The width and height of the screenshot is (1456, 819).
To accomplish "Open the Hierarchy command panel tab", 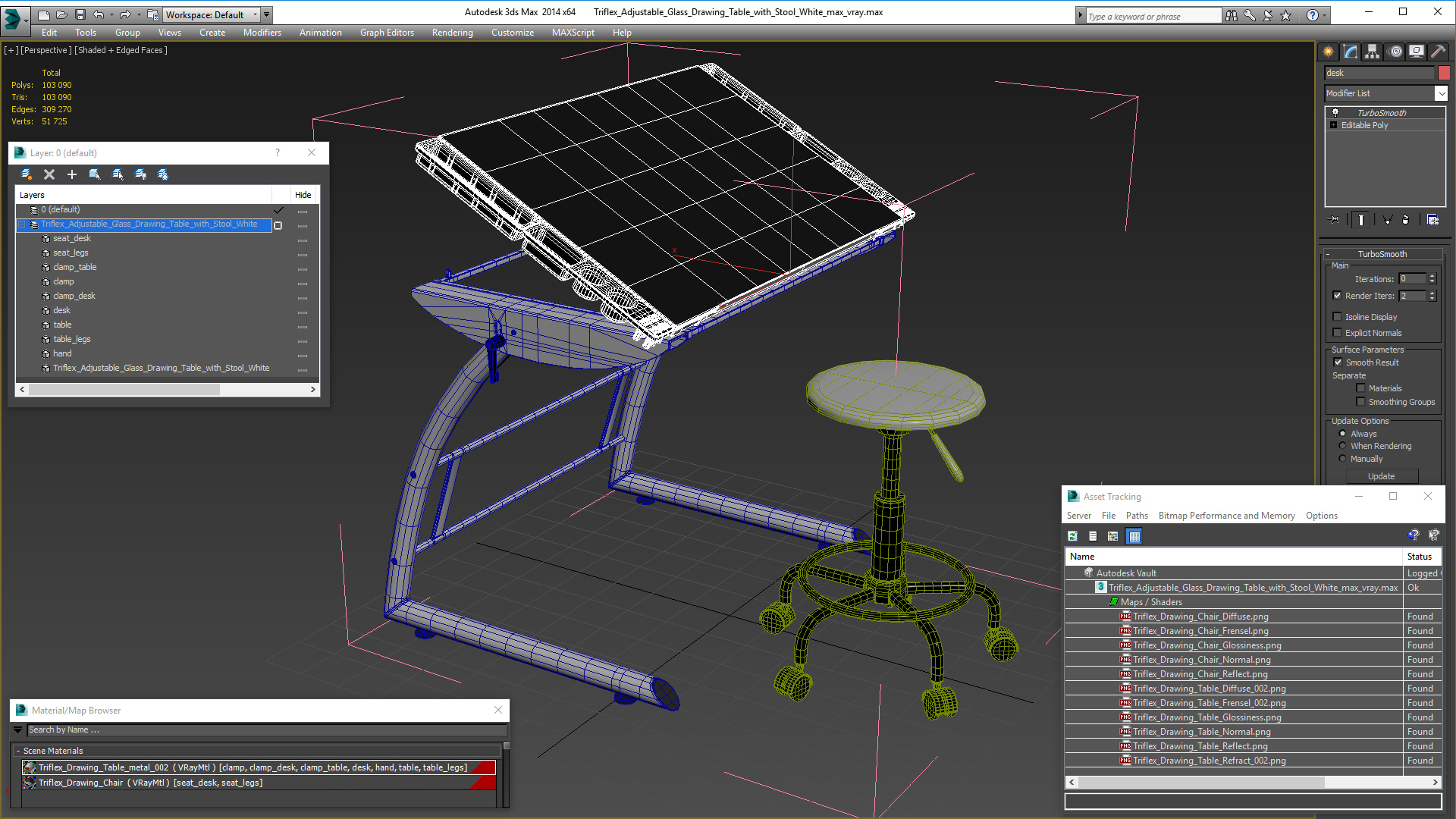I will [1372, 52].
